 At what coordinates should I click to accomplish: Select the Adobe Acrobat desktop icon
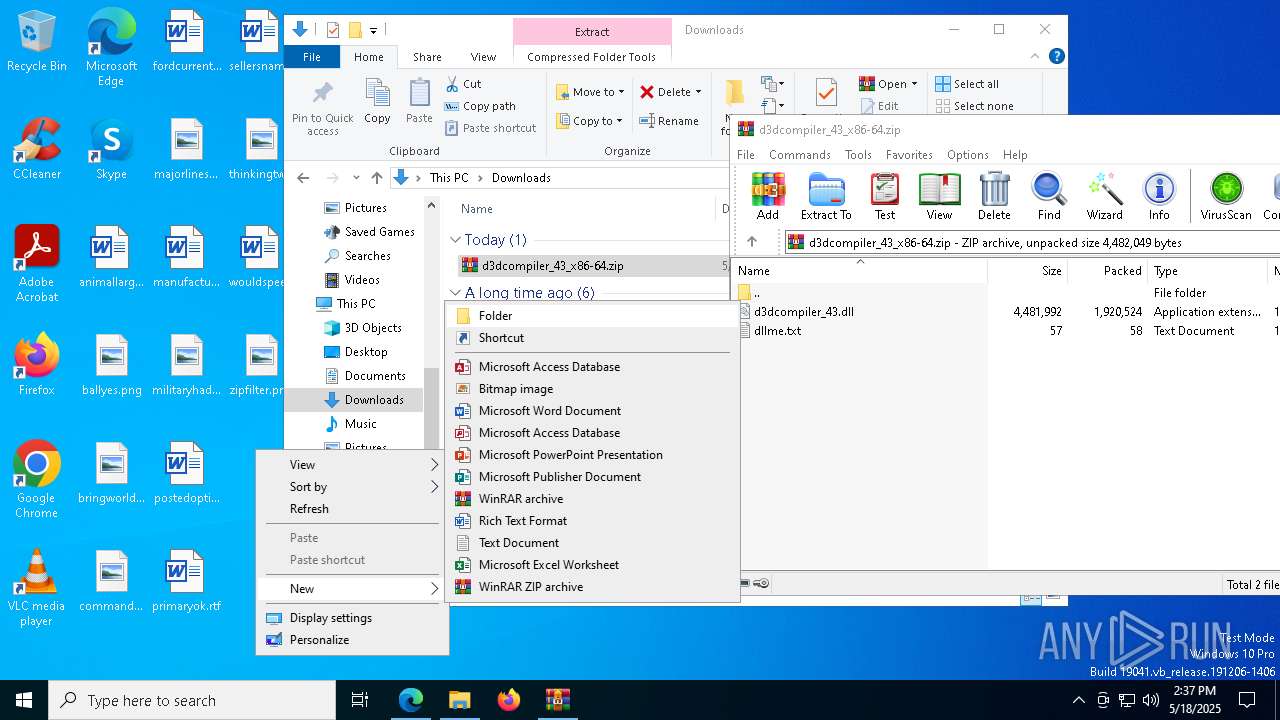coord(37,264)
